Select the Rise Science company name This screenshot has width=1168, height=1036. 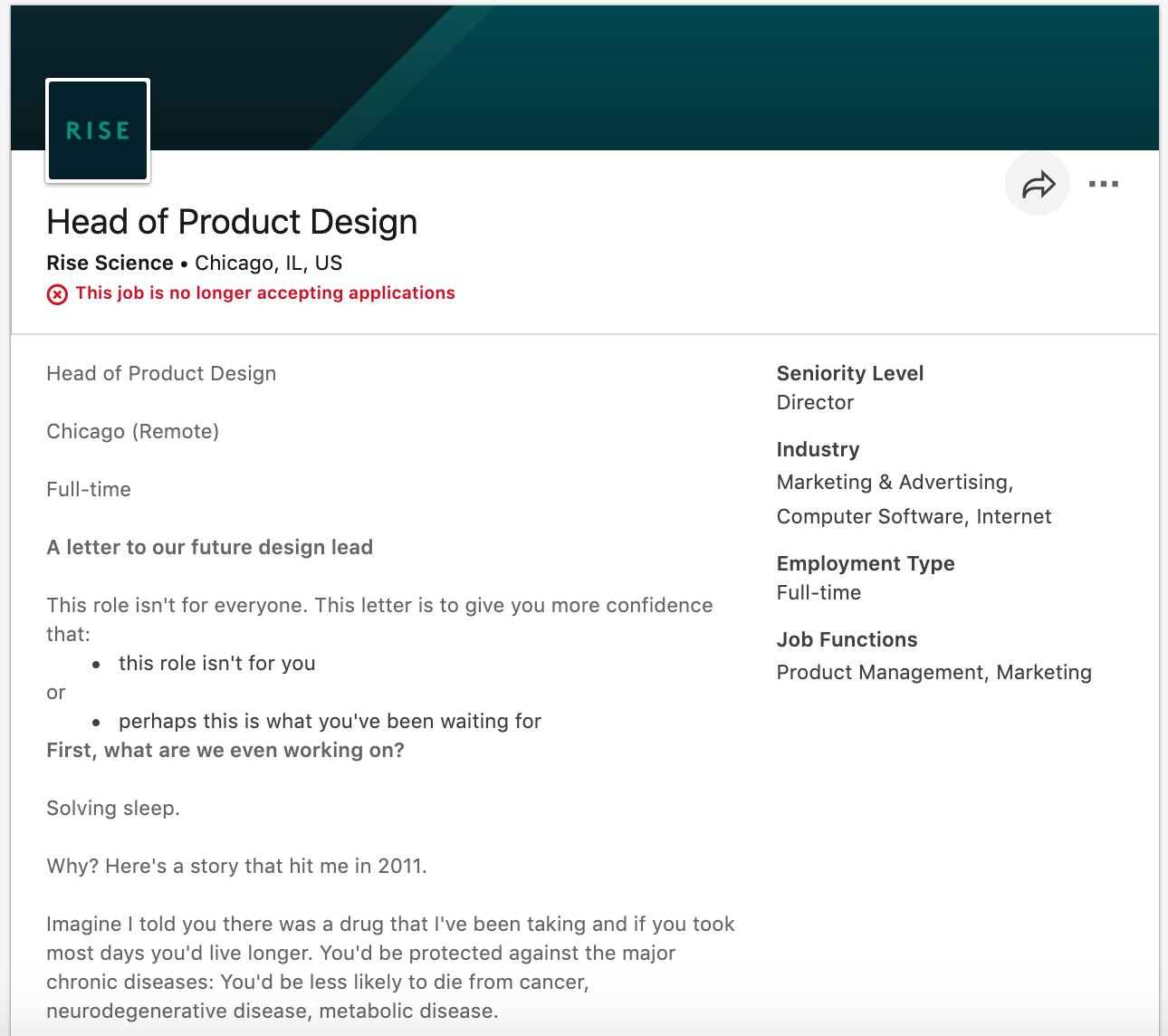click(109, 263)
